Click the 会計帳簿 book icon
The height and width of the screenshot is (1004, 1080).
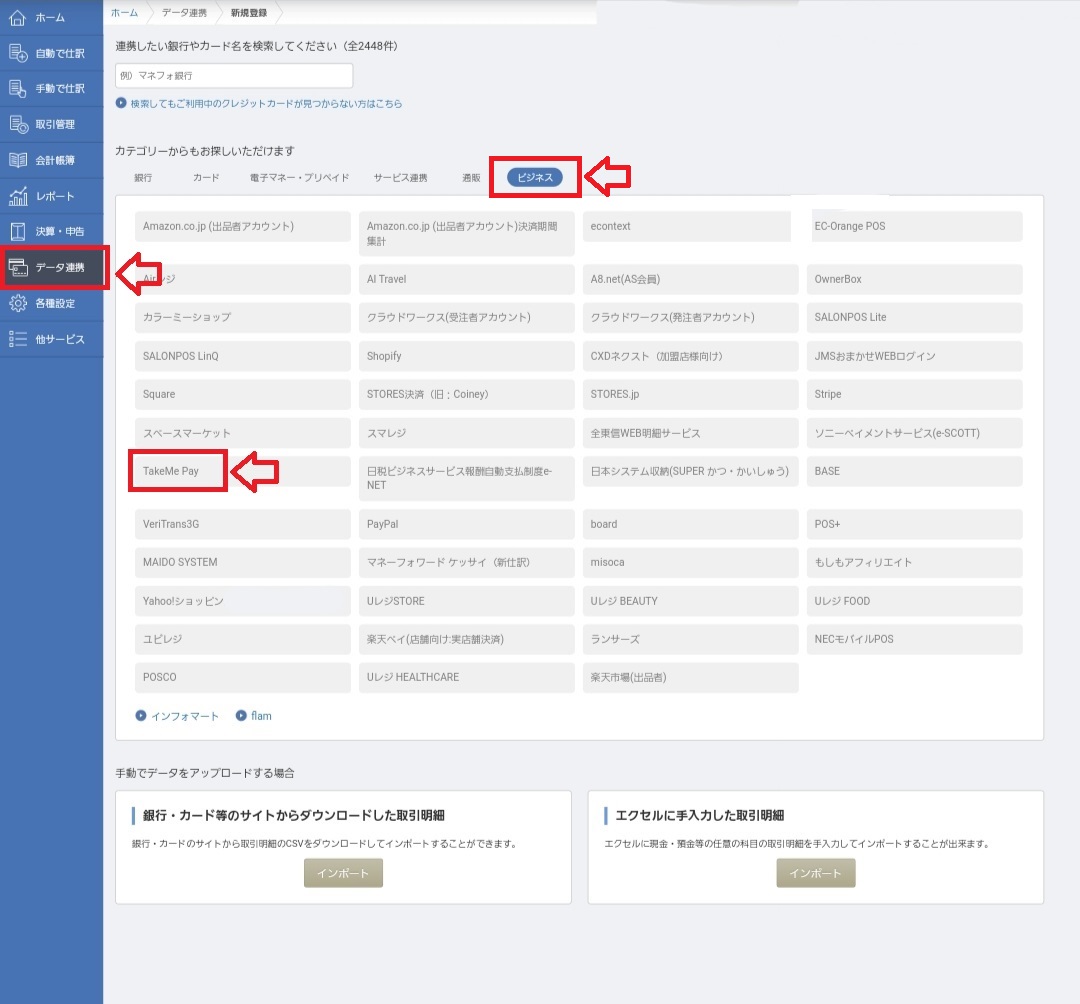[x=18, y=160]
